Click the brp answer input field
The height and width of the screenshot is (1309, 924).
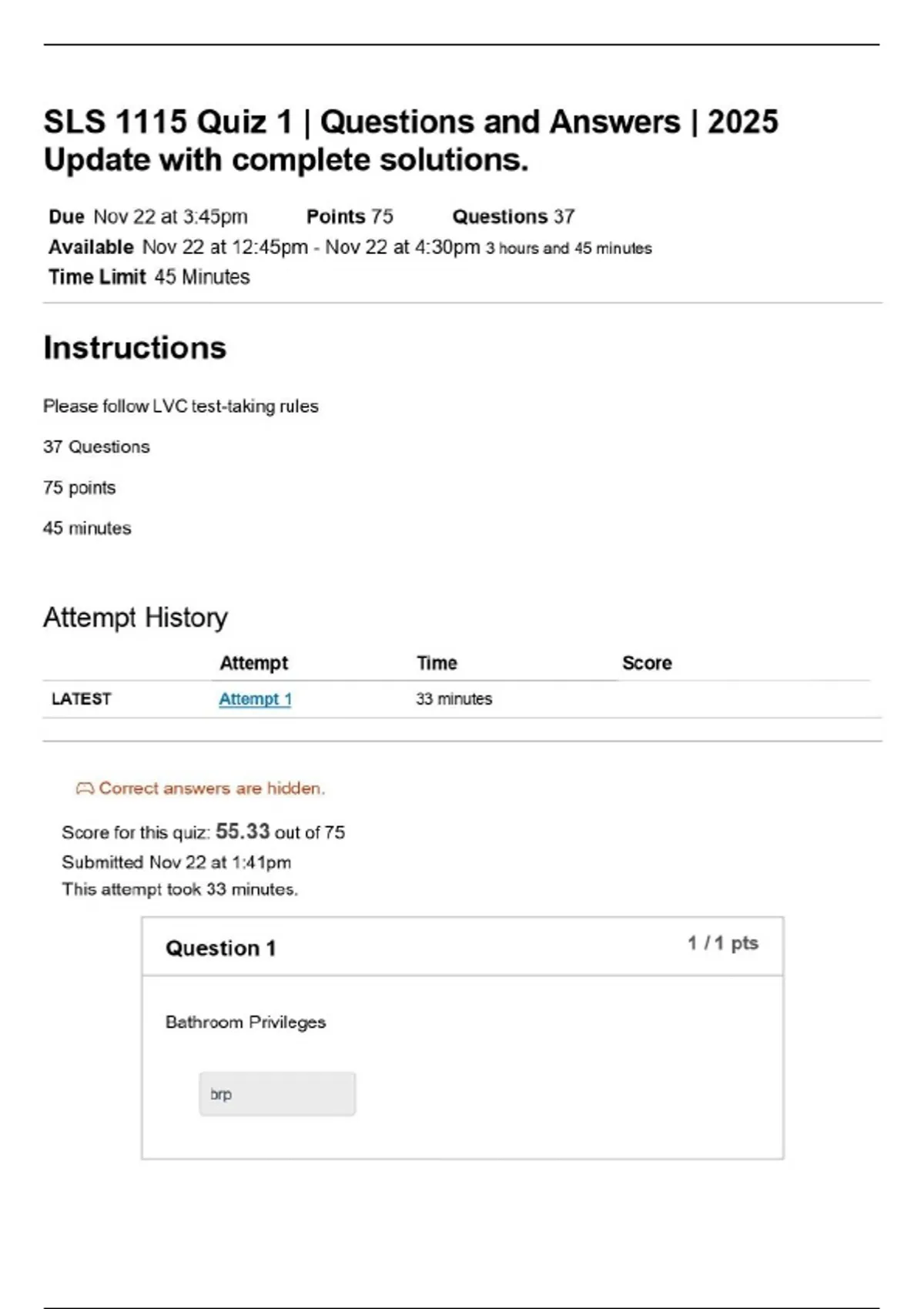[277, 1093]
